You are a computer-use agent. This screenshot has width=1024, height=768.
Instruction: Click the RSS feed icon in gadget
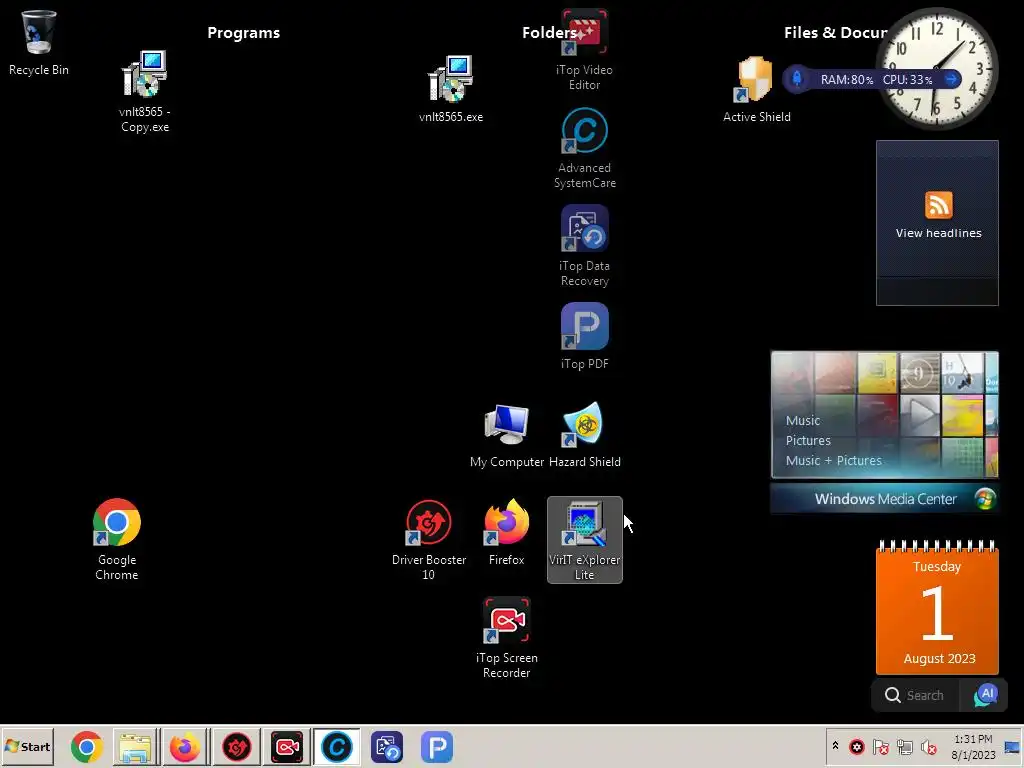(938, 205)
